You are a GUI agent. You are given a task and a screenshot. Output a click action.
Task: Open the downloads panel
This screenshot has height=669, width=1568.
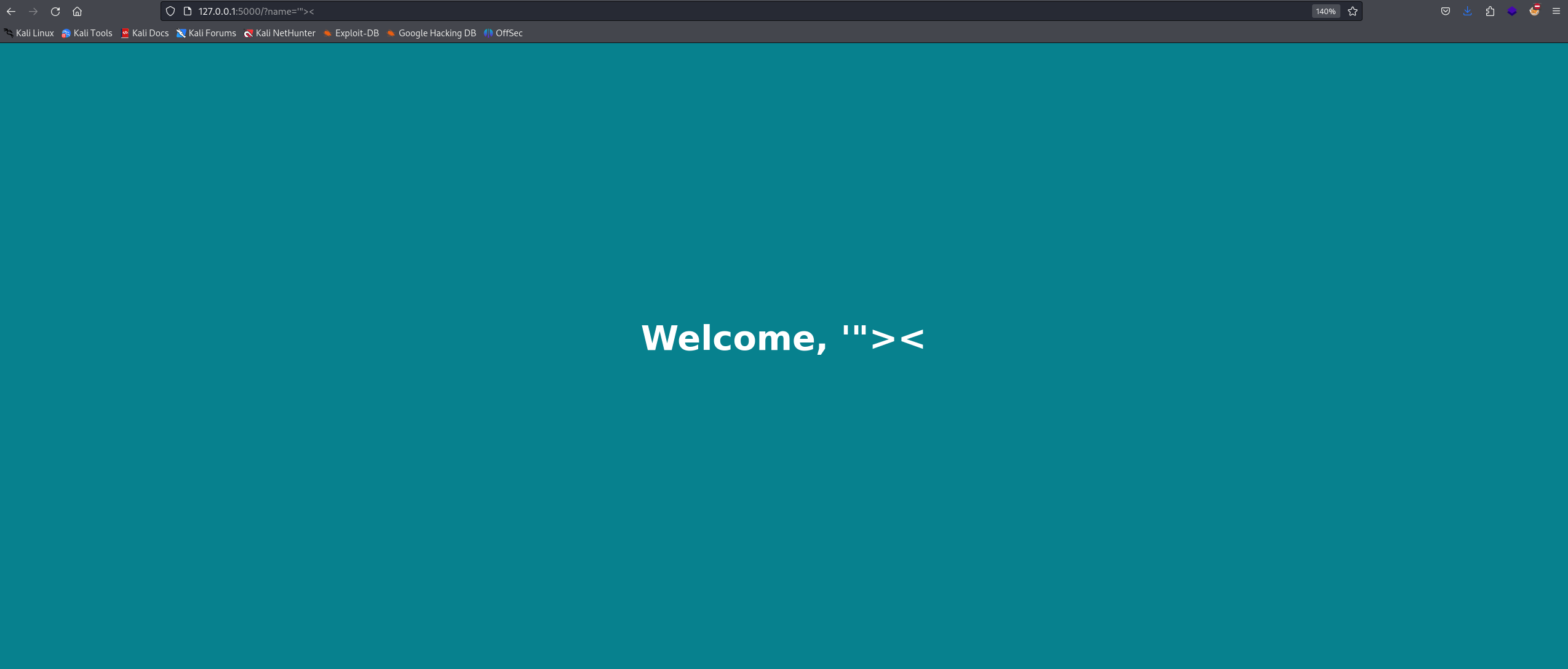tap(1467, 11)
